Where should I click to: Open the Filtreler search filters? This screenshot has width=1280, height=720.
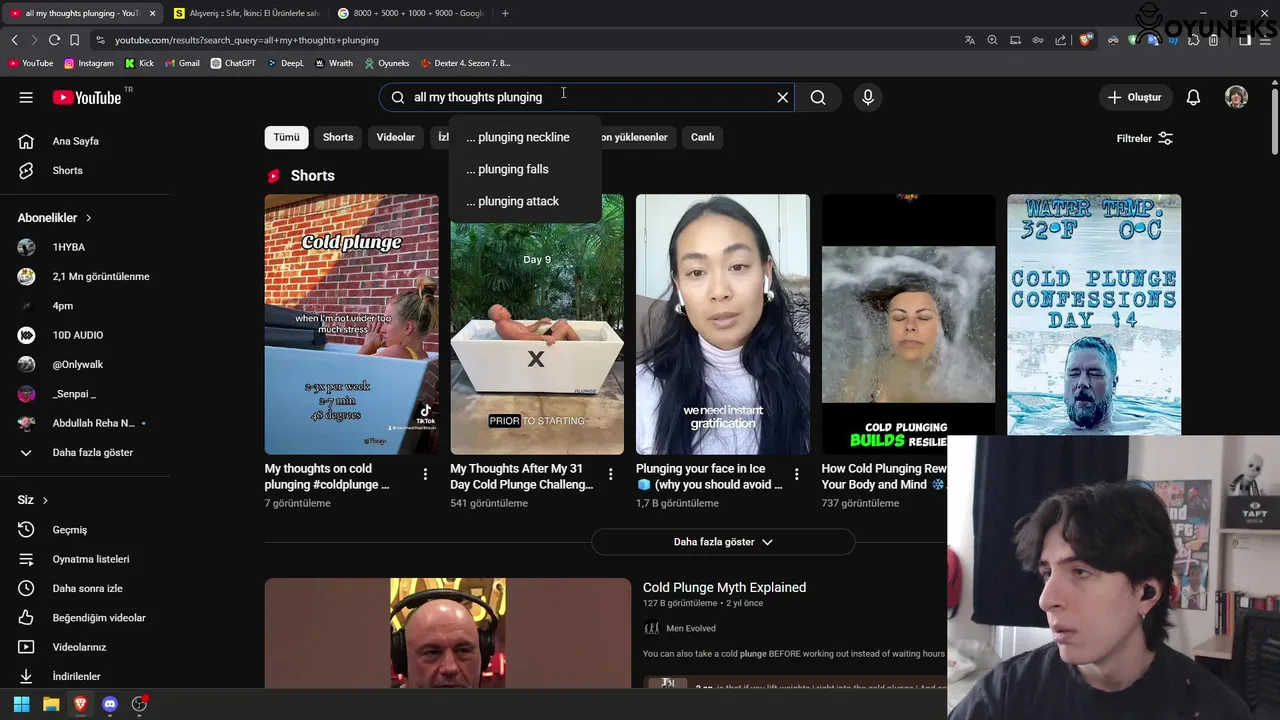tap(1144, 138)
